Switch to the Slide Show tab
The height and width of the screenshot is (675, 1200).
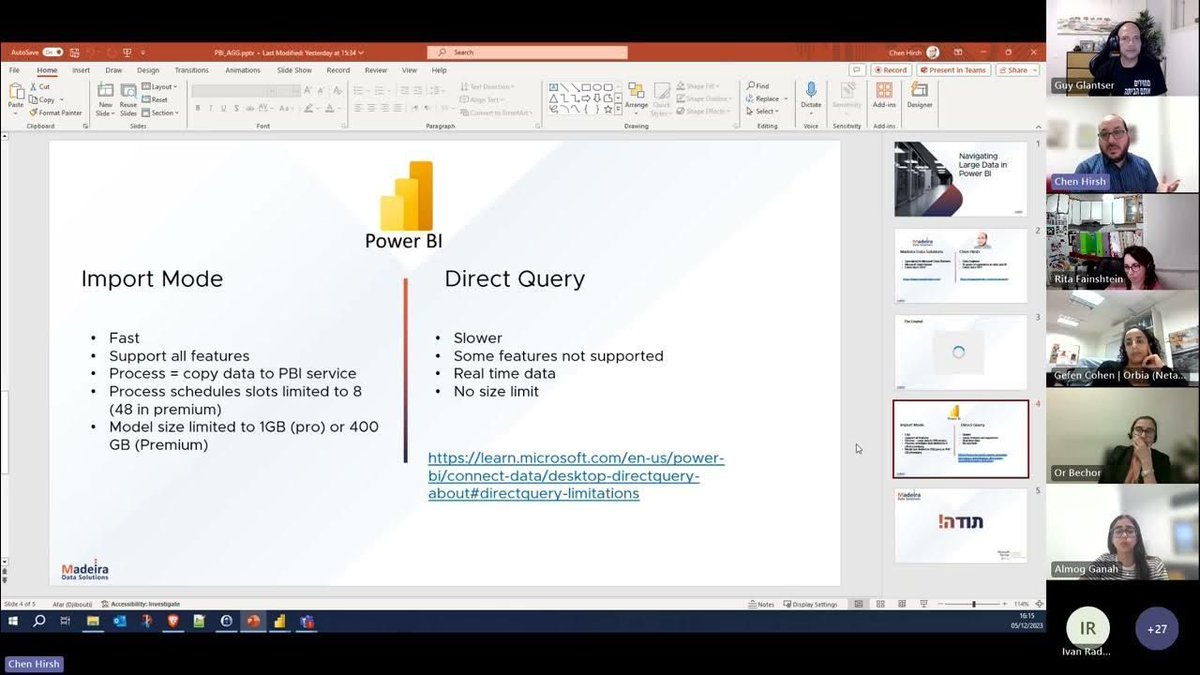[295, 70]
